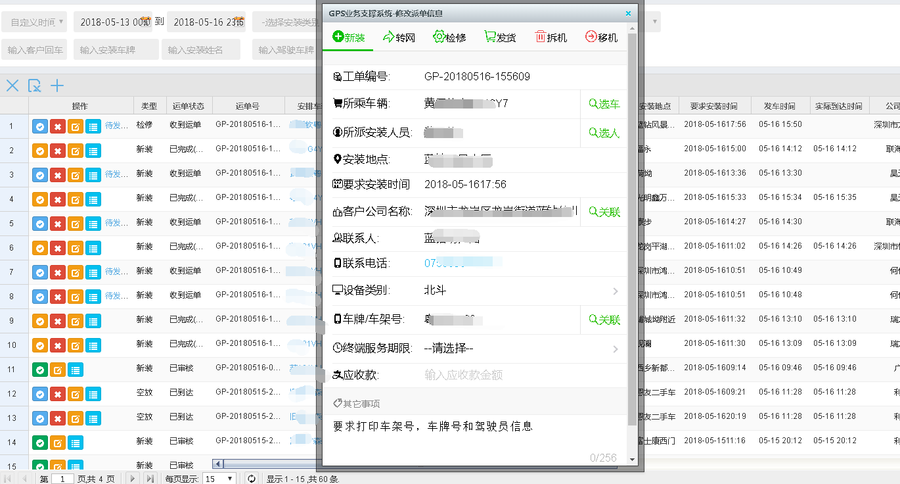Click the orange edit icon in row 3
900x484 pixels.
pos(75,174)
